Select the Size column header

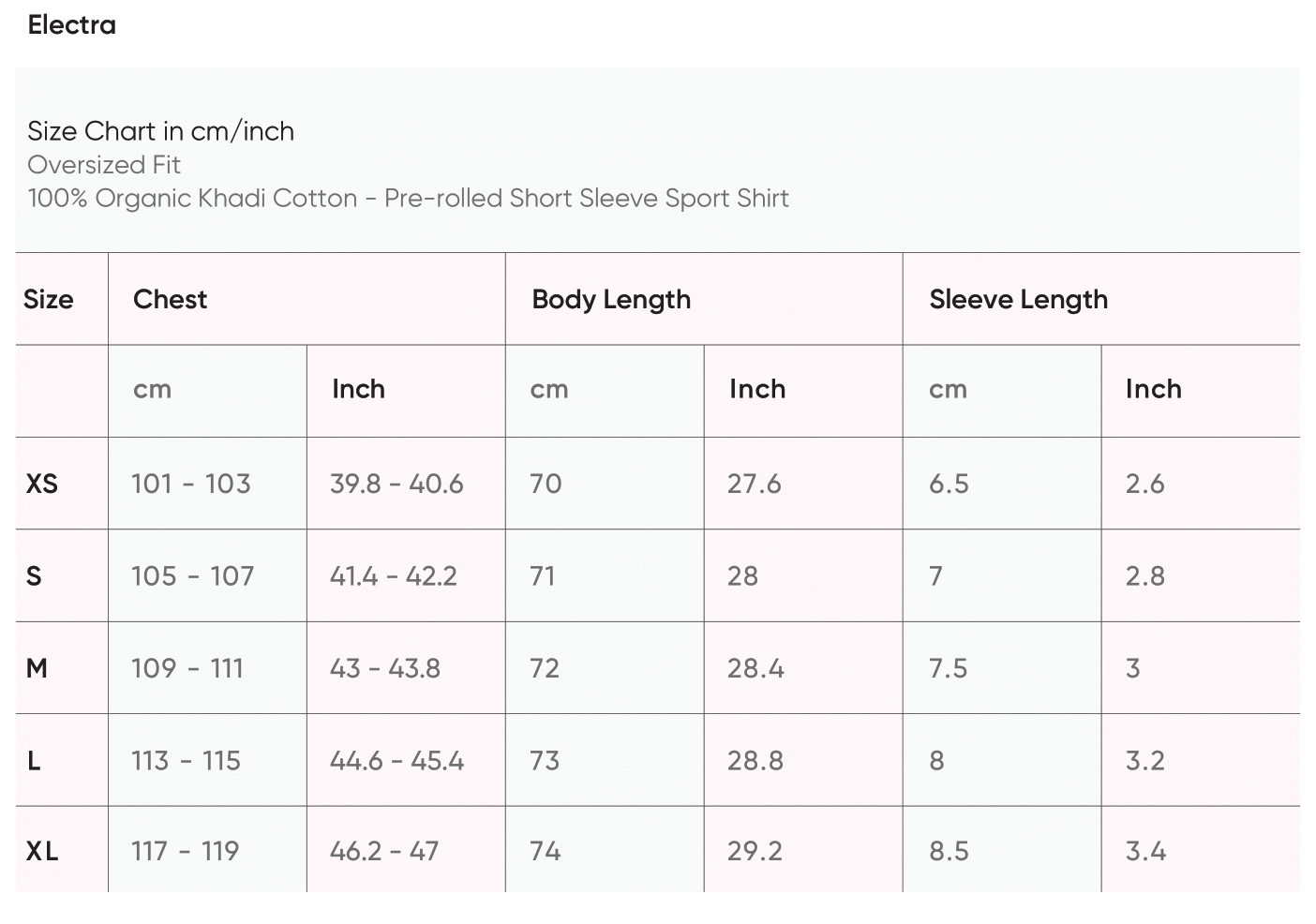[x=49, y=300]
